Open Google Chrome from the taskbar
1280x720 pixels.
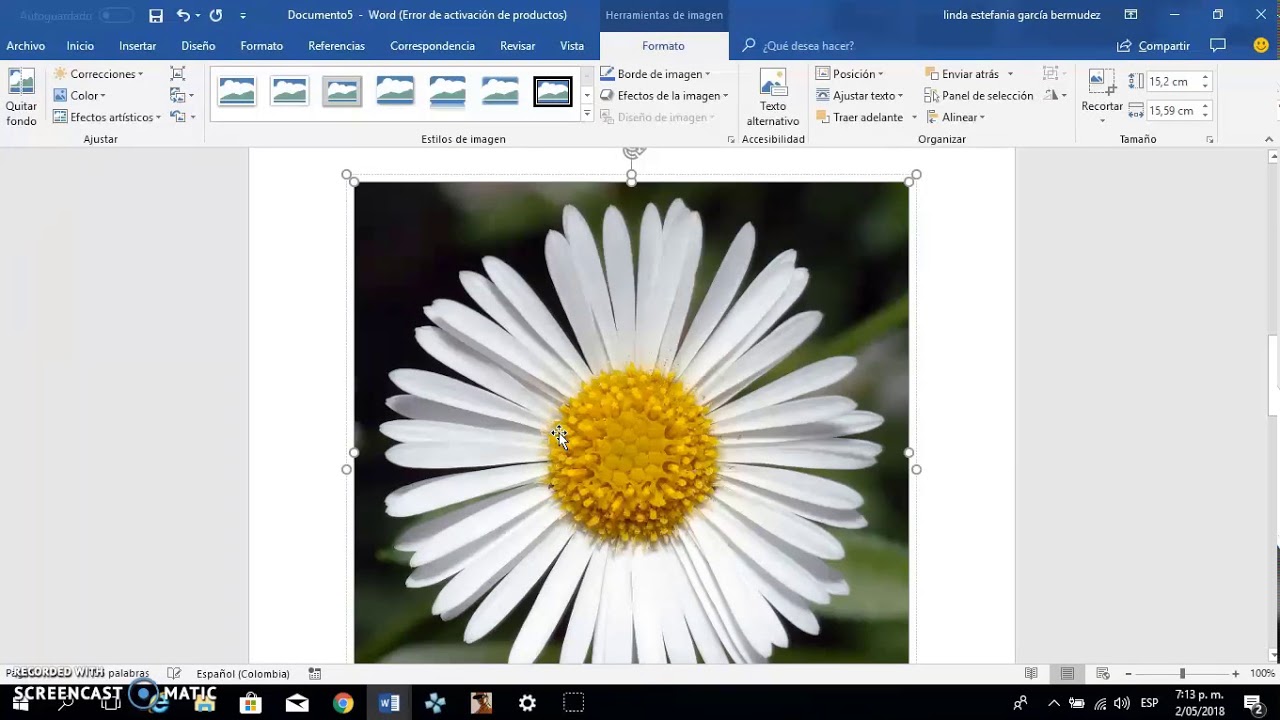coord(343,703)
